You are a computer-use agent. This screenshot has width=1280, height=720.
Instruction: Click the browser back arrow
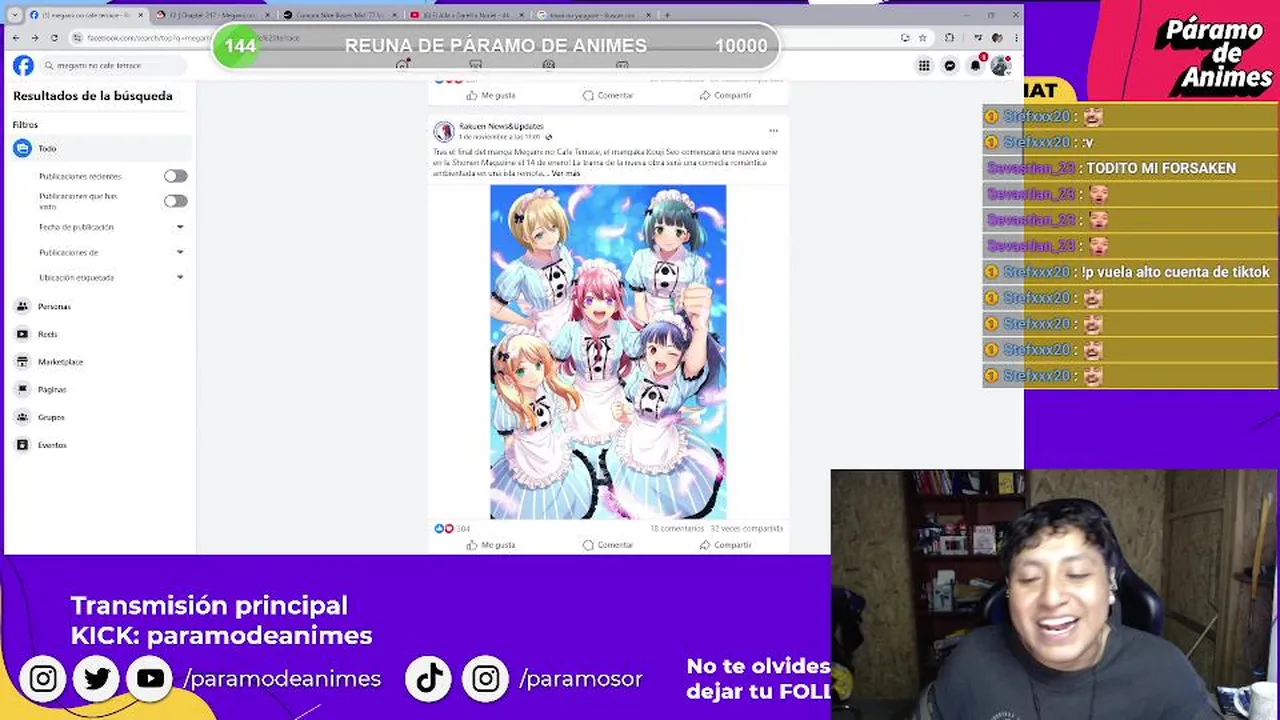(15, 38)
